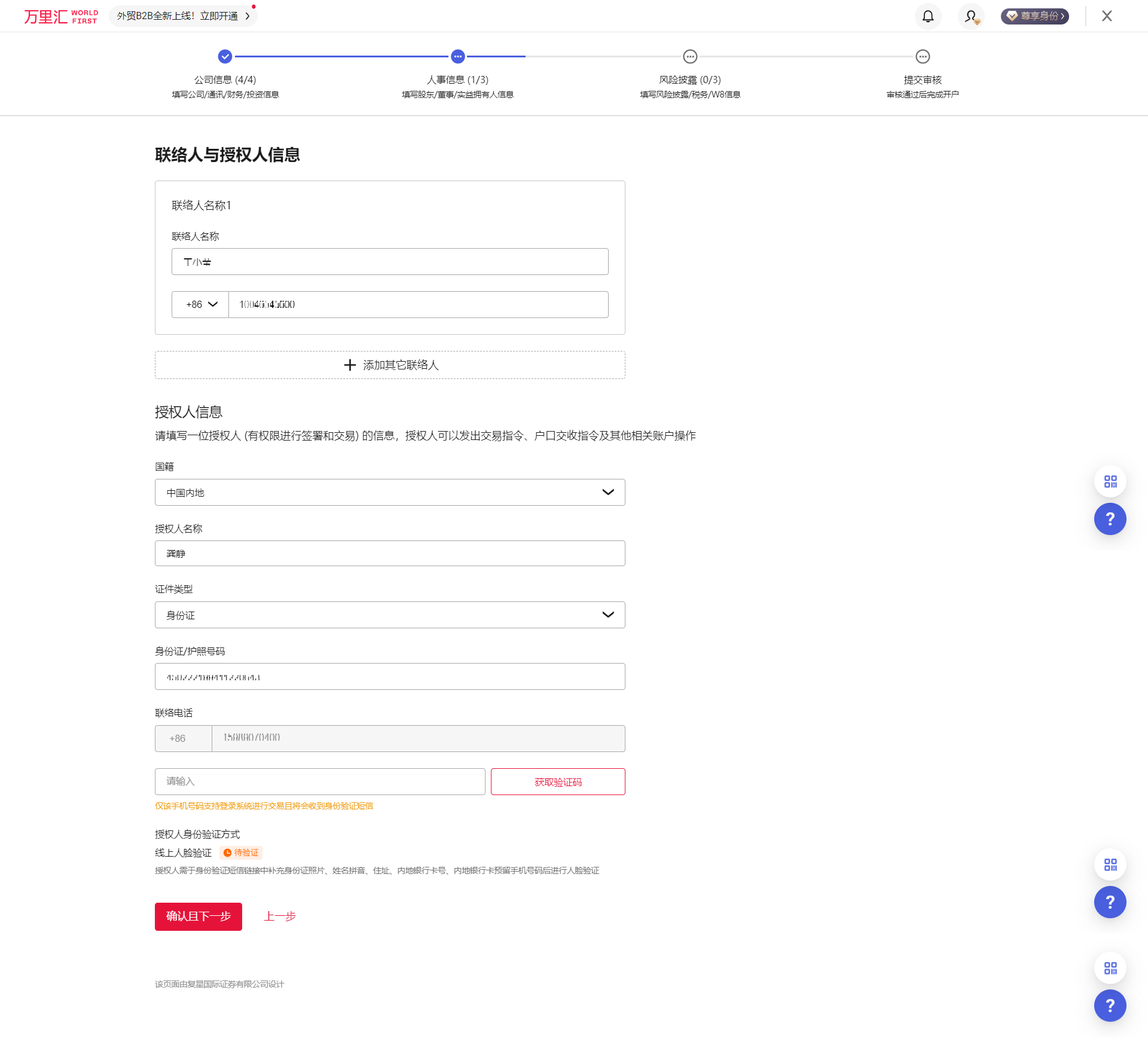
Task: Open the QR code grid icon
Action: pos(1110,481)
